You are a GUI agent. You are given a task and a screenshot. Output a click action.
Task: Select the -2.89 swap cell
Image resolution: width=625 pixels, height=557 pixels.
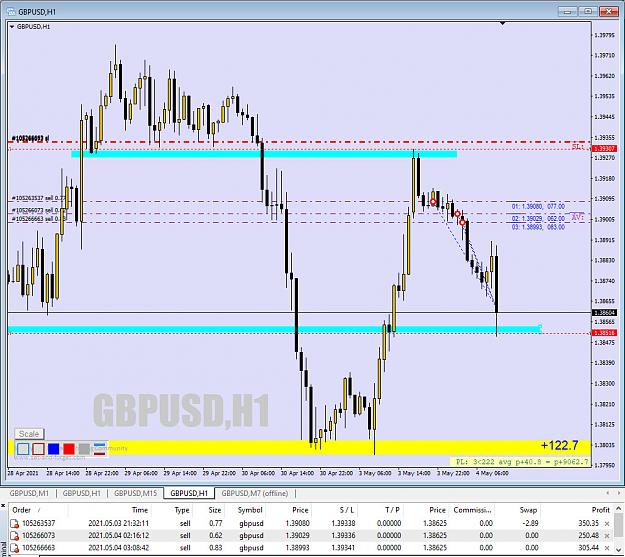(x=531, y=523)
